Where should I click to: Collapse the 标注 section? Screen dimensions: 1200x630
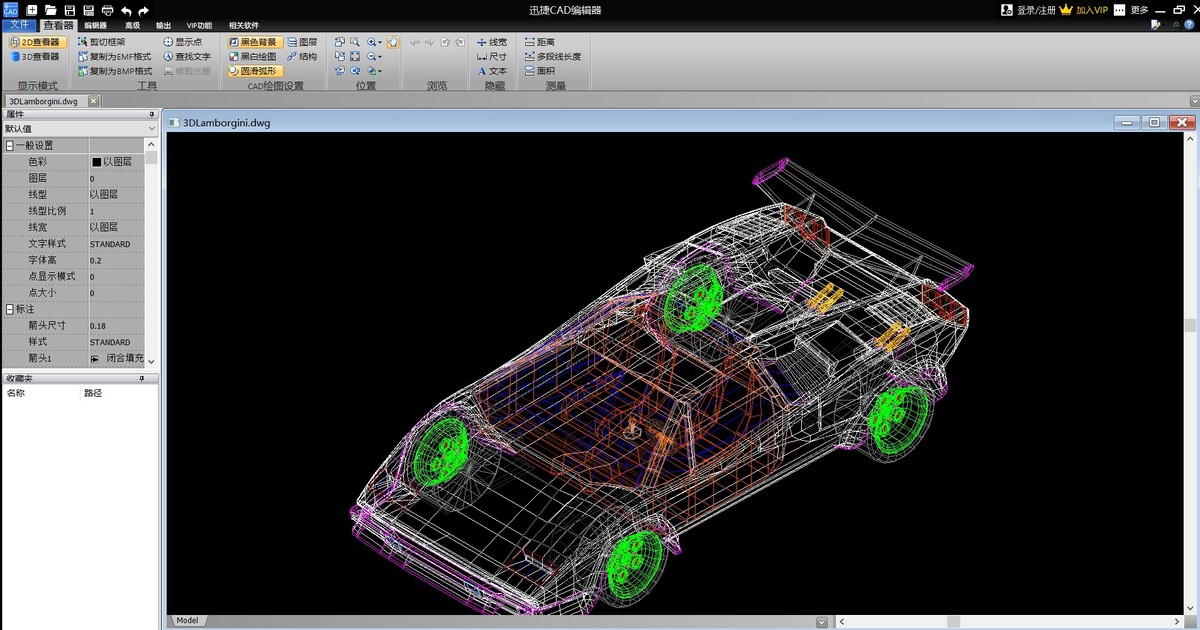tap(10, 310)
